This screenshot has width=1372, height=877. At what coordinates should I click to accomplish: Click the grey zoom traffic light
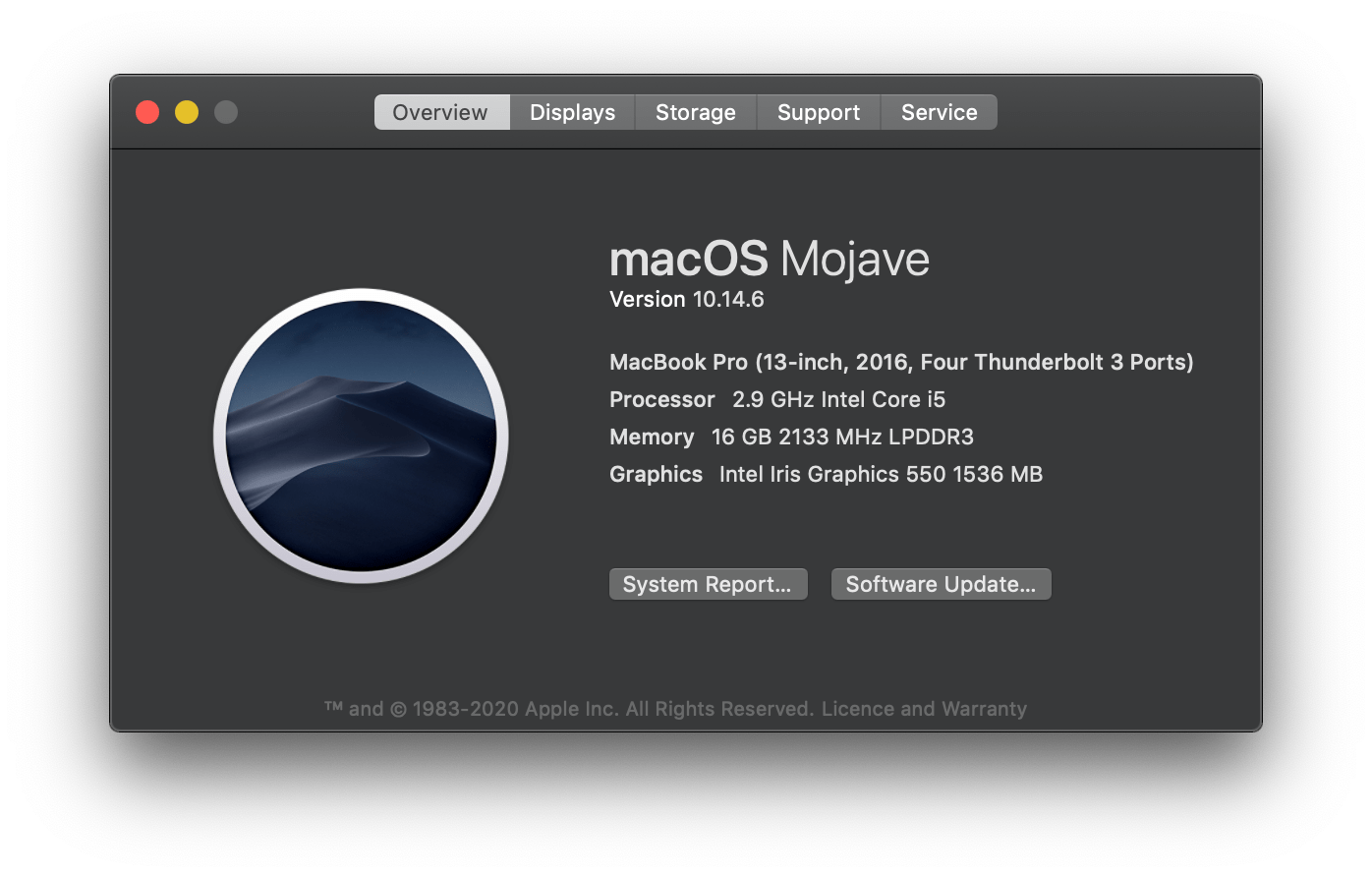(226, 111)
